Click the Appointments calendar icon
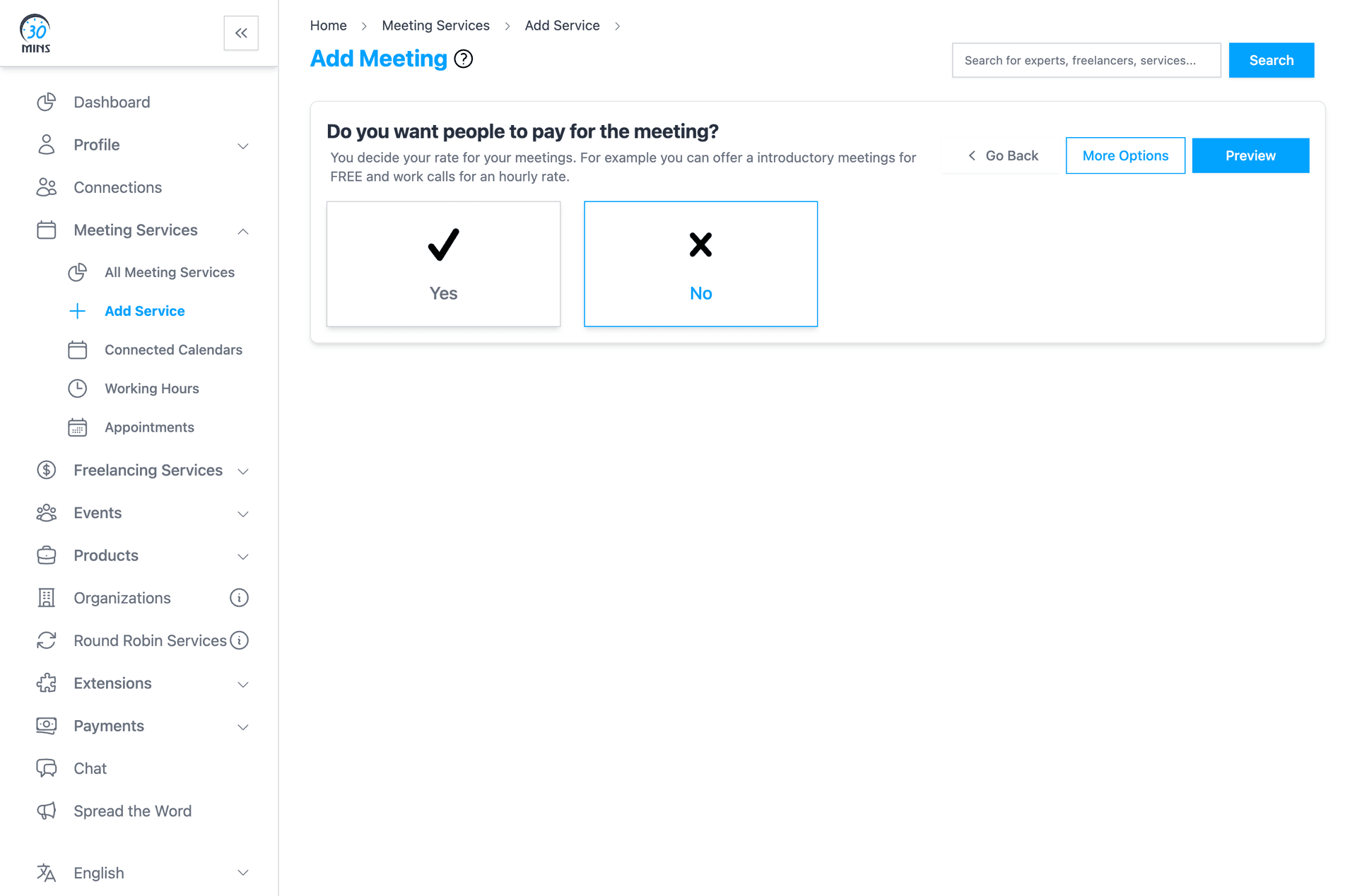The height and width of the screenshot is (896, 1357). [x=78, y=427]
